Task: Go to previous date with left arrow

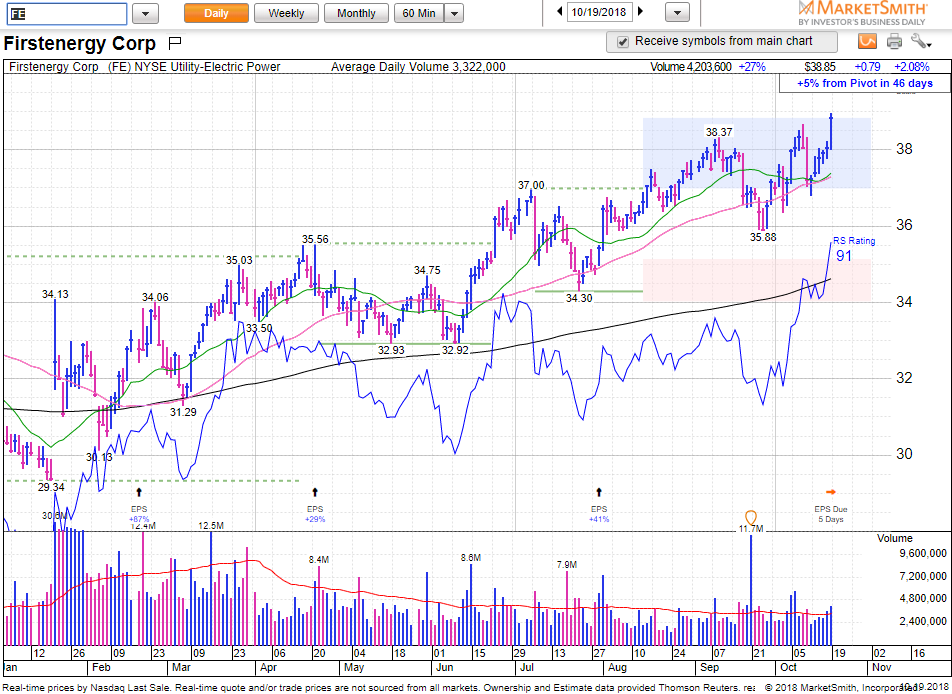Action: click(x=560, y=12)
